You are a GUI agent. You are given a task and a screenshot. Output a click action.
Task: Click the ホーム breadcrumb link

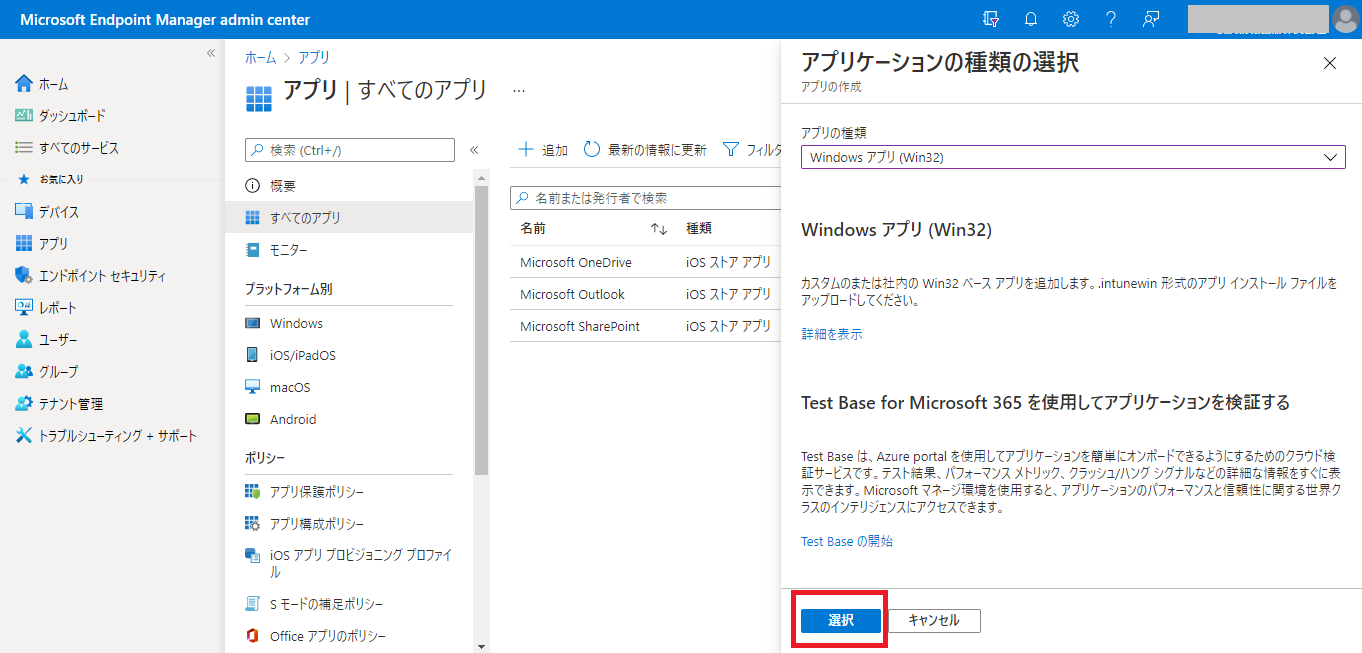(261, 58)
